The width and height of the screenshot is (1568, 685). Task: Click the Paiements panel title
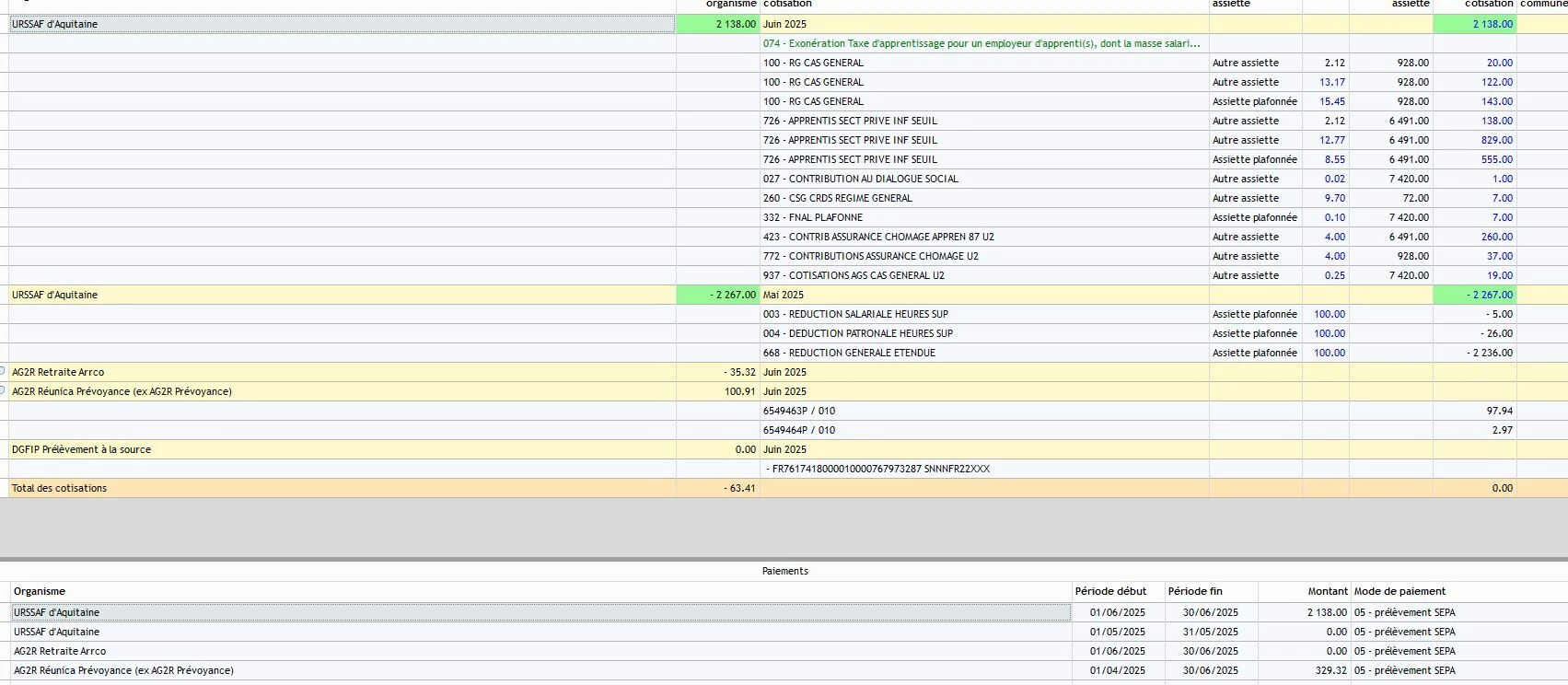pos(784,571)
